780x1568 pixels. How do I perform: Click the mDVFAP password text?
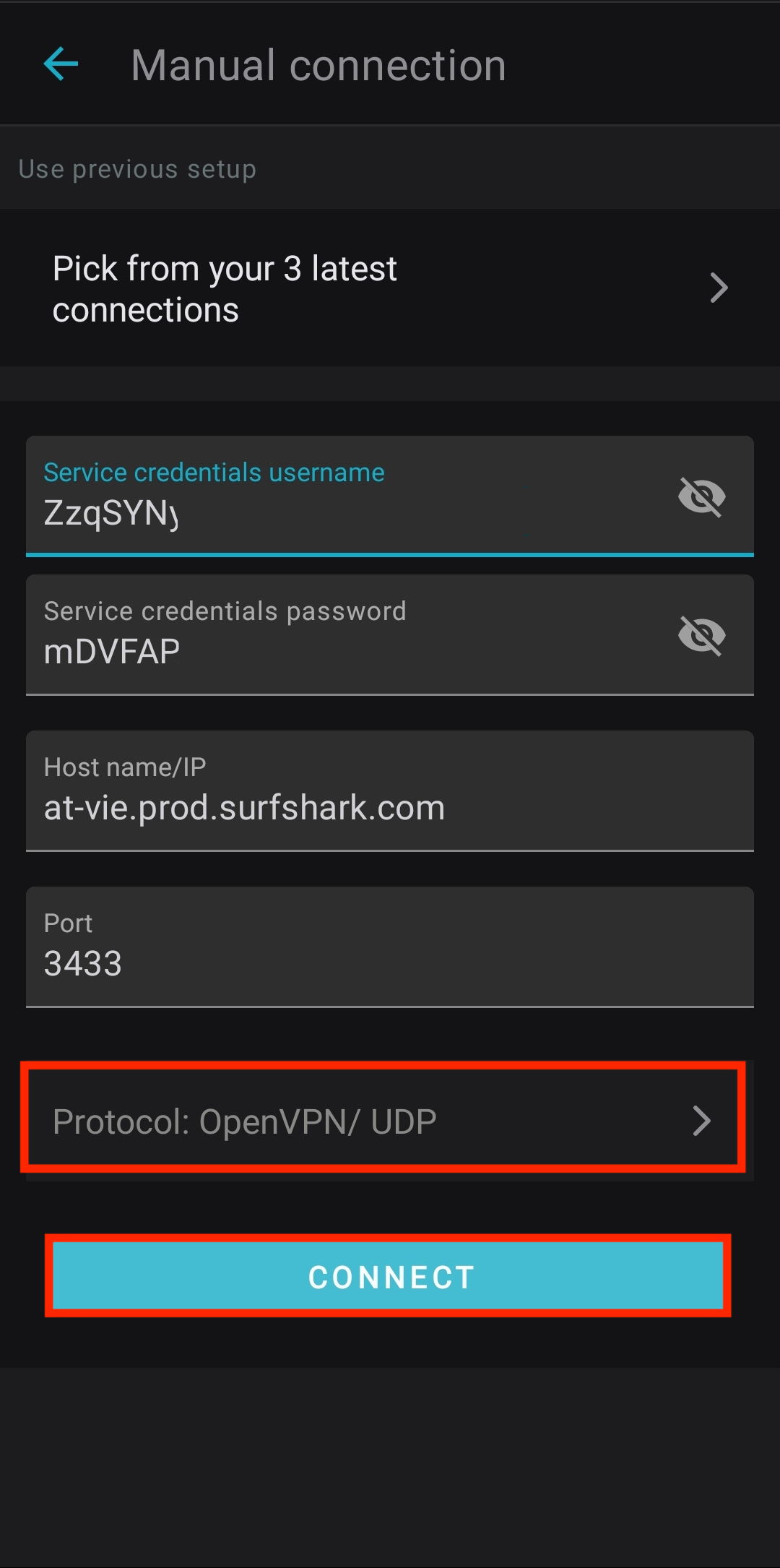point(112,652)
